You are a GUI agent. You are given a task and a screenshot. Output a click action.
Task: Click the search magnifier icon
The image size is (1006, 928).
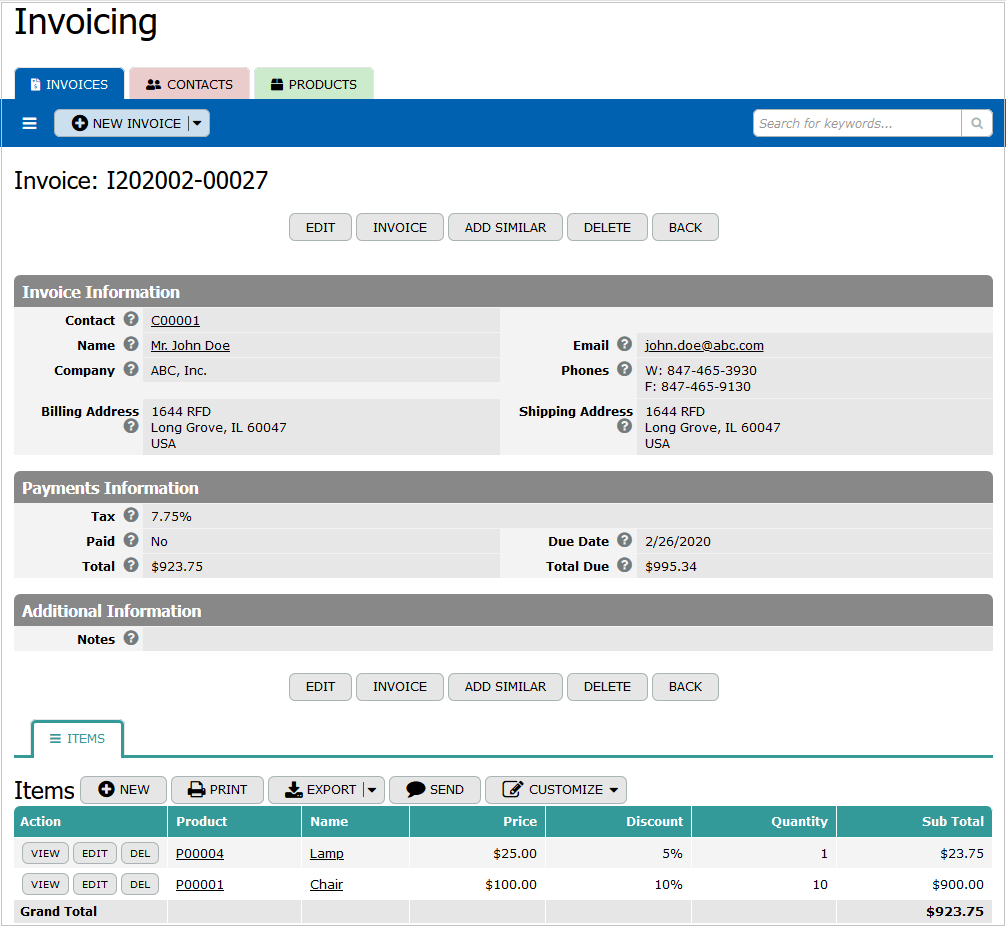point(976,123)
